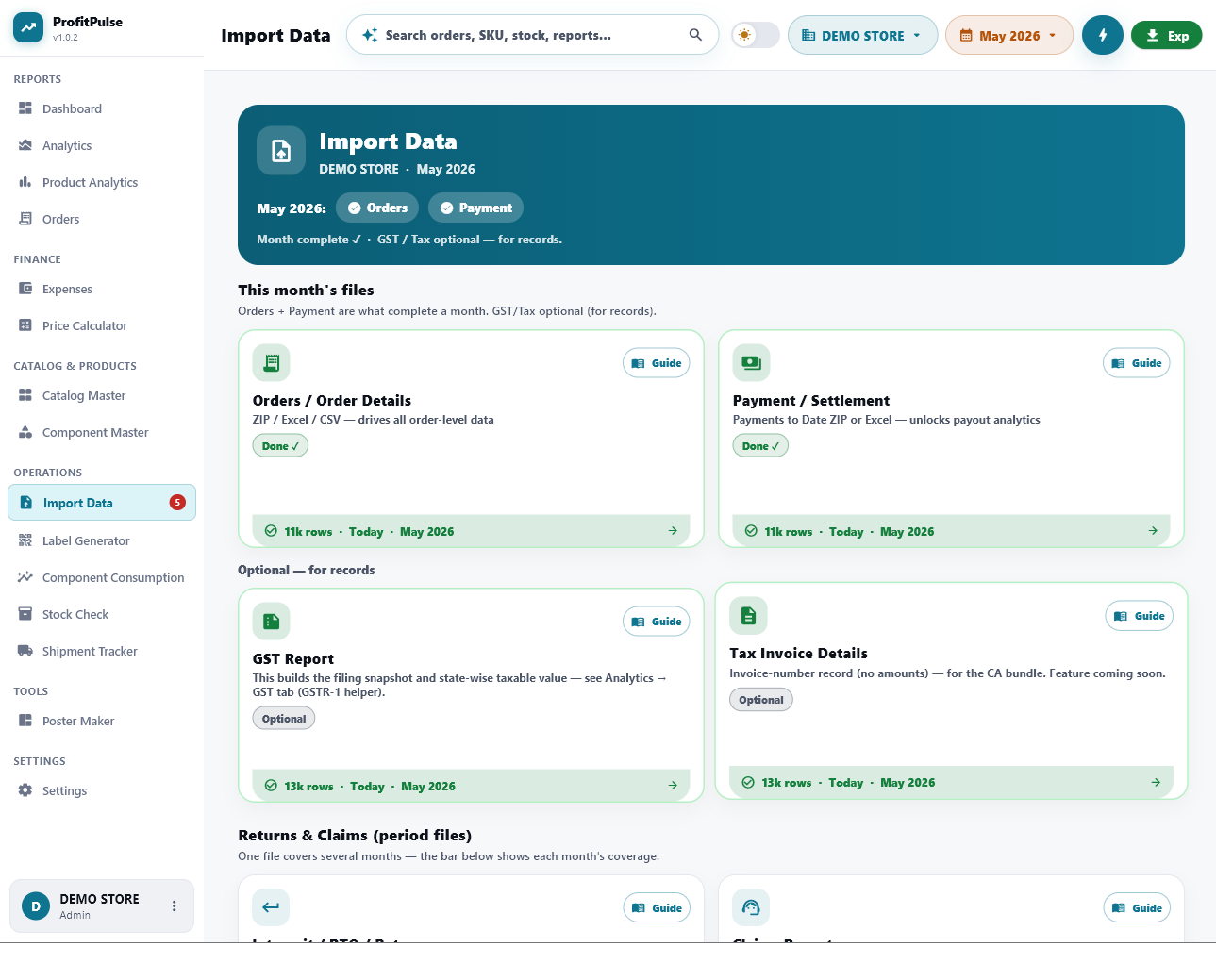Image resolution: width=1216 pixels, height=980 pixels.
Task: Open the Guide for Tax Invoice Details
Action: click(1140, 616)
